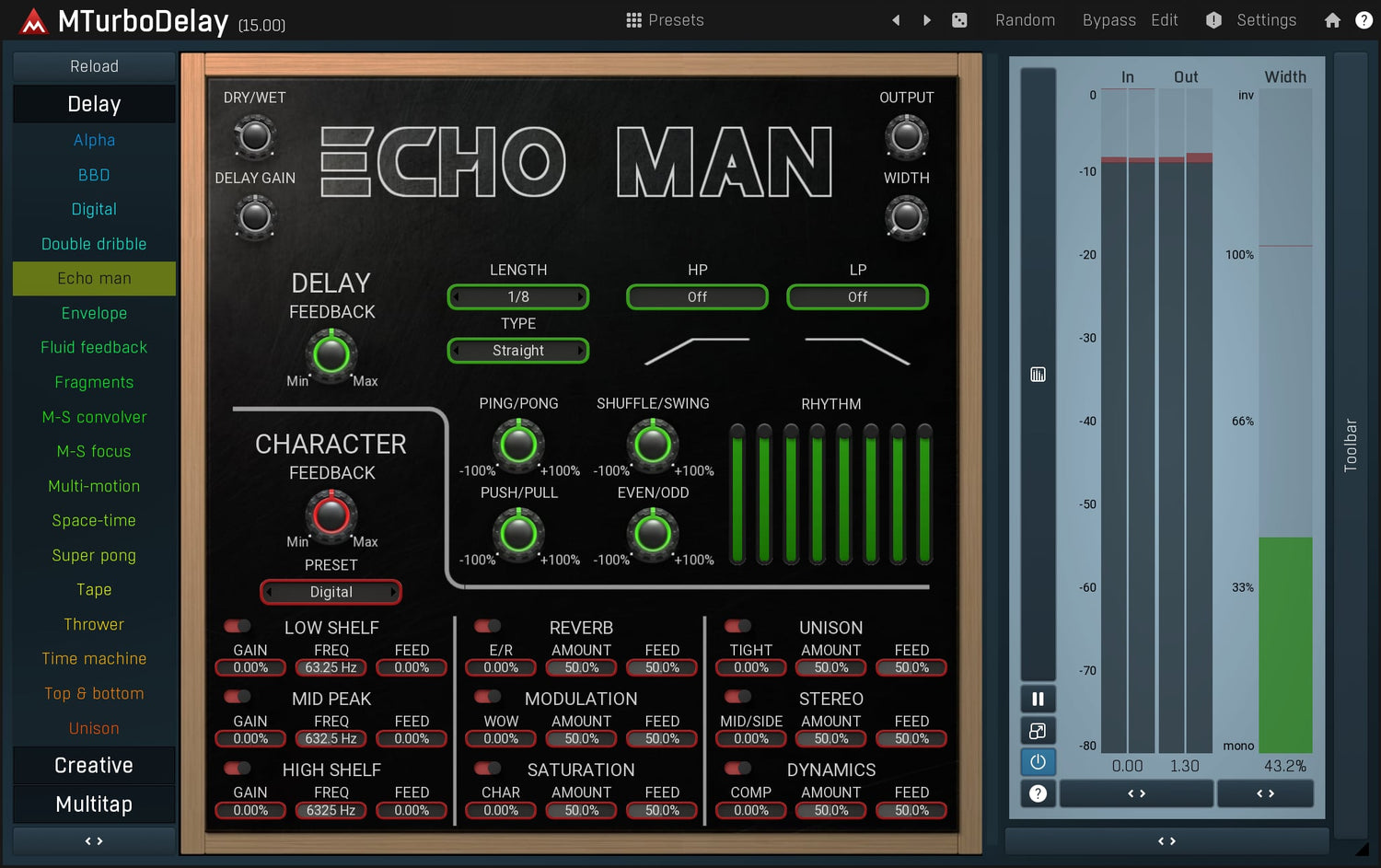Viewport: 1381px width, 868px height.
Task: Click the help question mark in the top bar
Action: click(1364, 20)
